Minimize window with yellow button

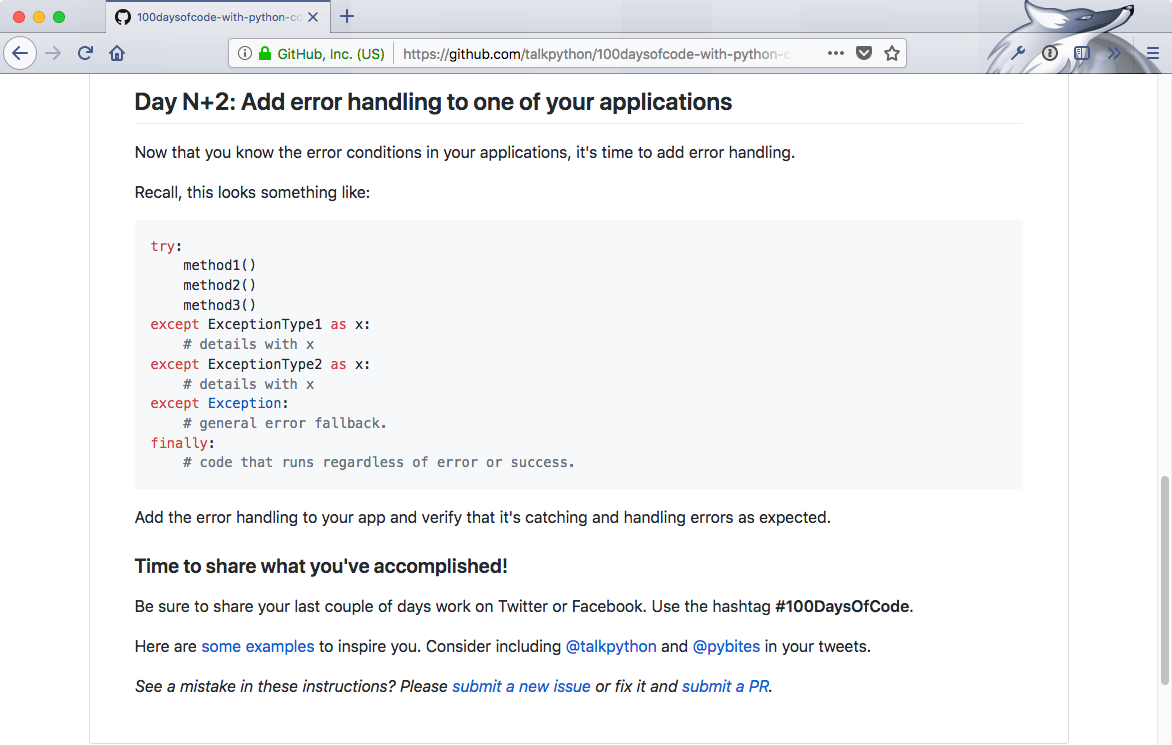coord(39,16)
